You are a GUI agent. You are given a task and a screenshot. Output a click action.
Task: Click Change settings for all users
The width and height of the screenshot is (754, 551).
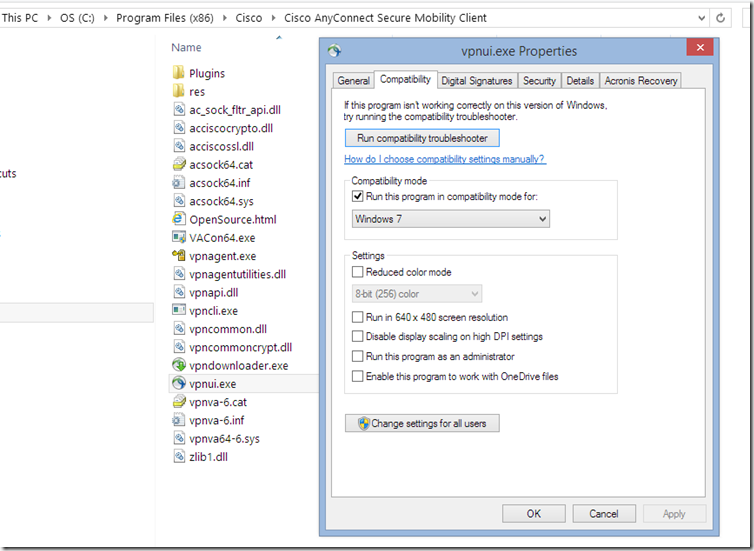pos(422,424)
